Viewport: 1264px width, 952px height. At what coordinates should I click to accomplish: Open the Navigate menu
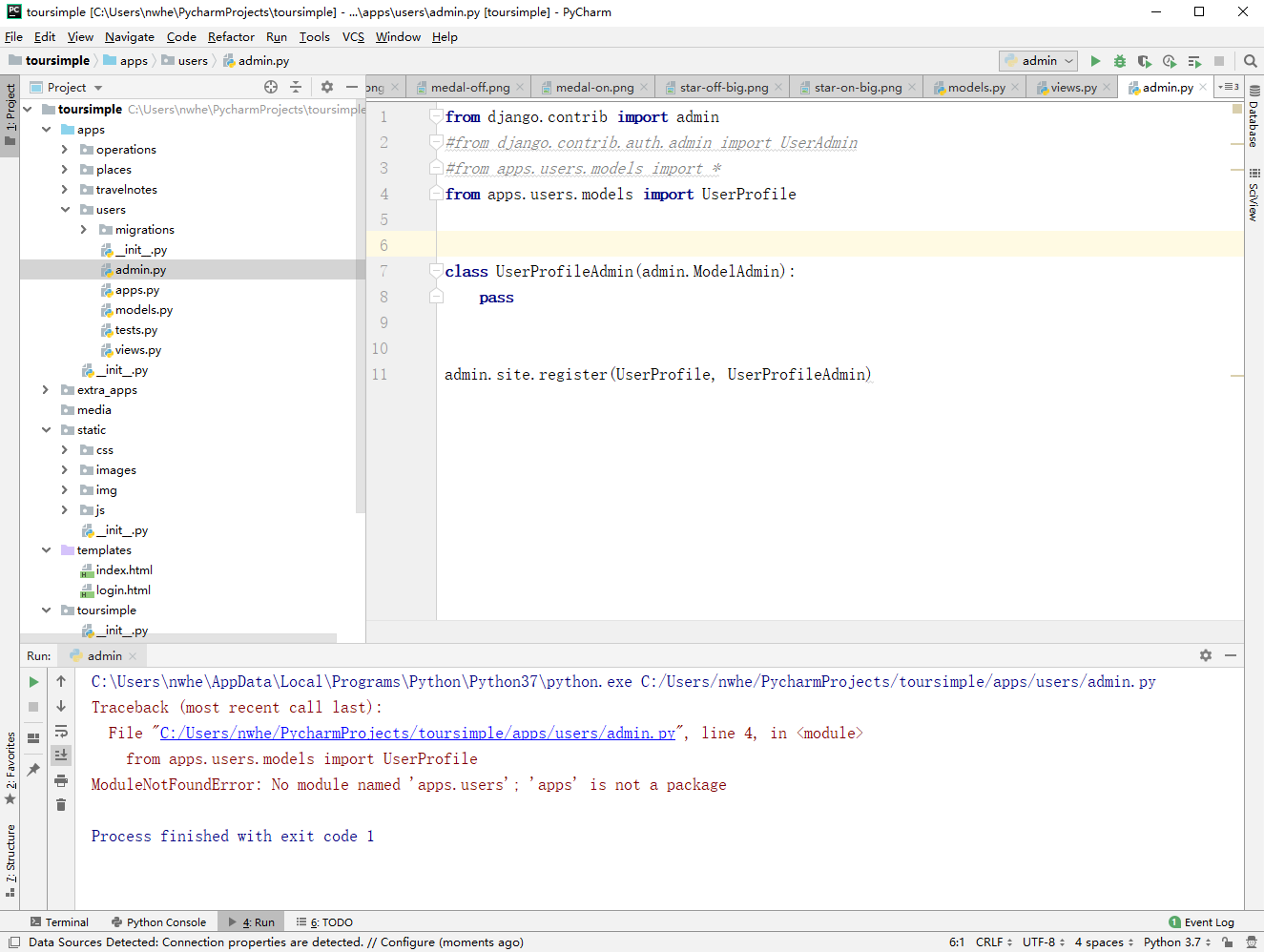point(130,36)
